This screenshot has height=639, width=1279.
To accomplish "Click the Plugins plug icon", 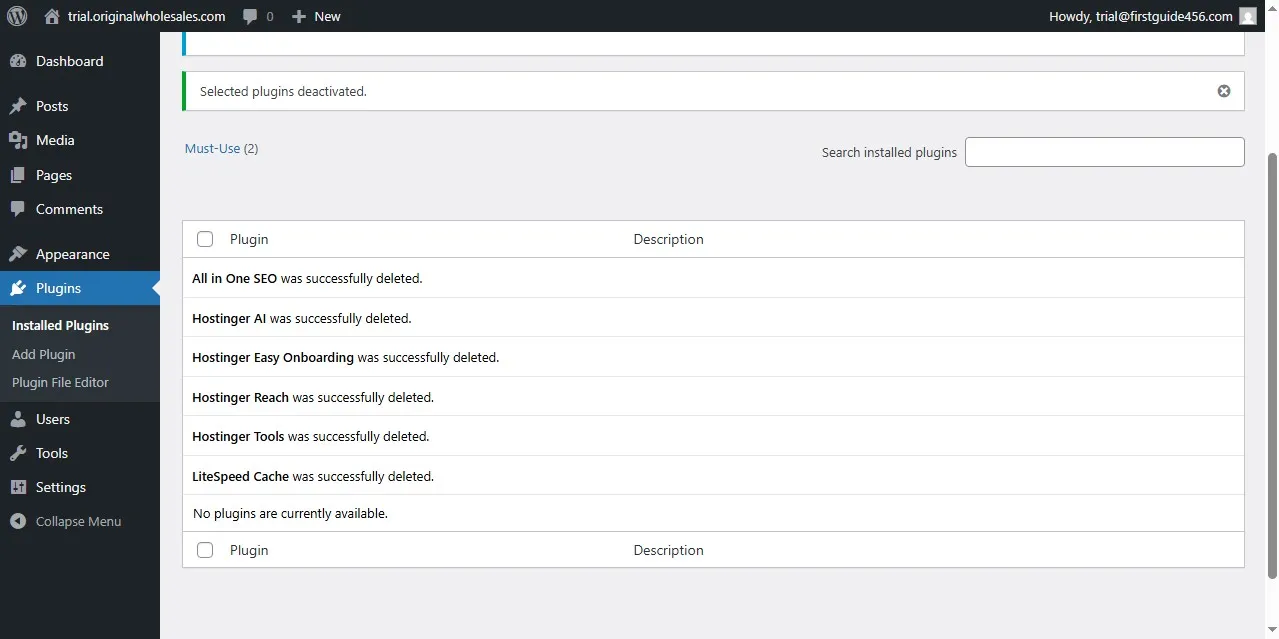I will (20, 288).
